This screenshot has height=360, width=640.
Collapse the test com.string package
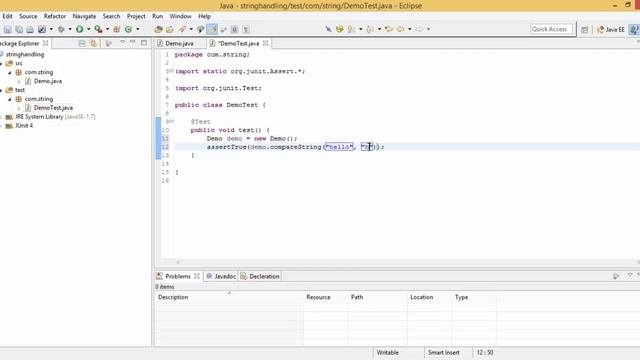point(10,99)
